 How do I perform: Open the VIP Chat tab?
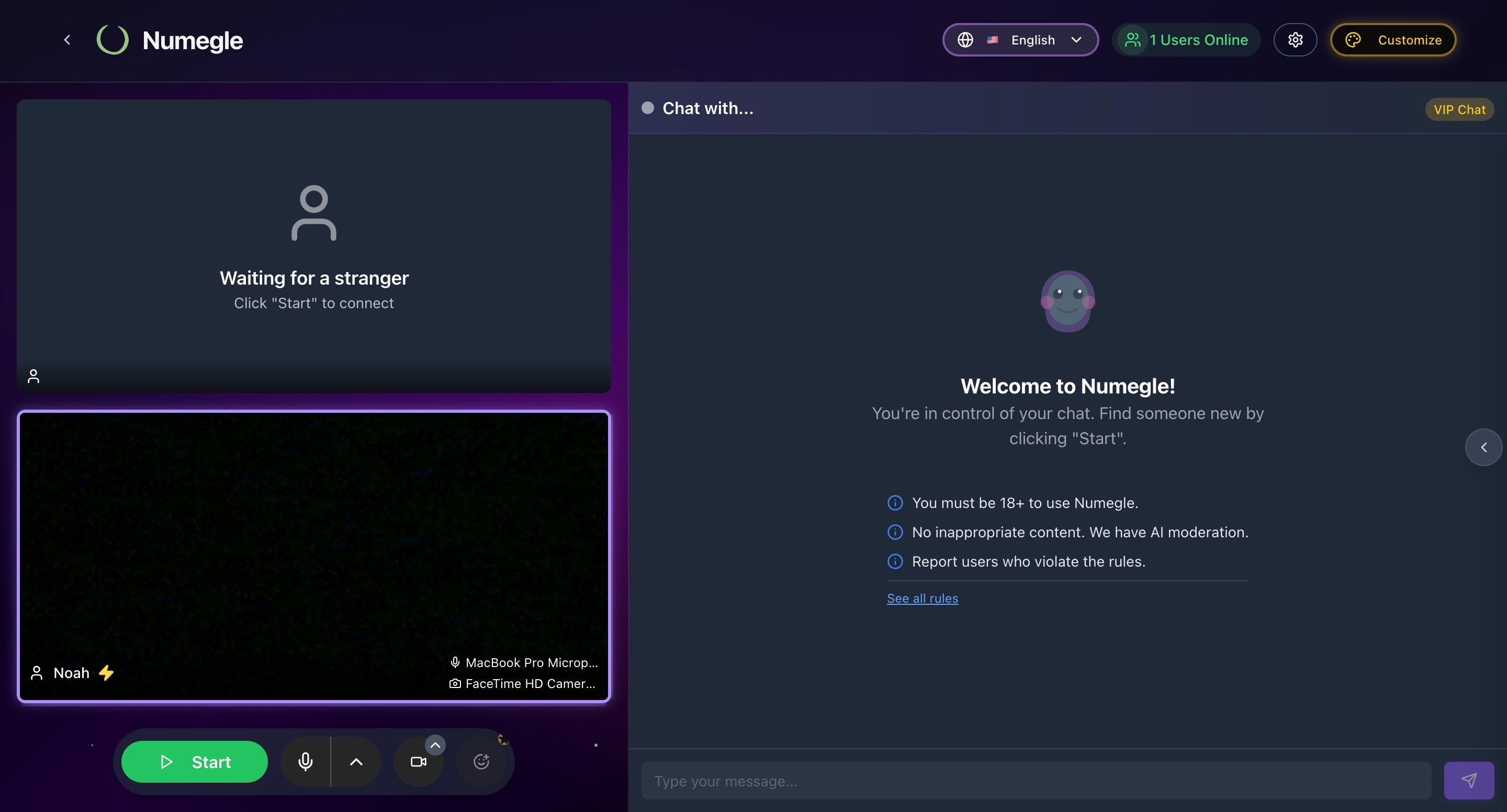coord(1459,109)
